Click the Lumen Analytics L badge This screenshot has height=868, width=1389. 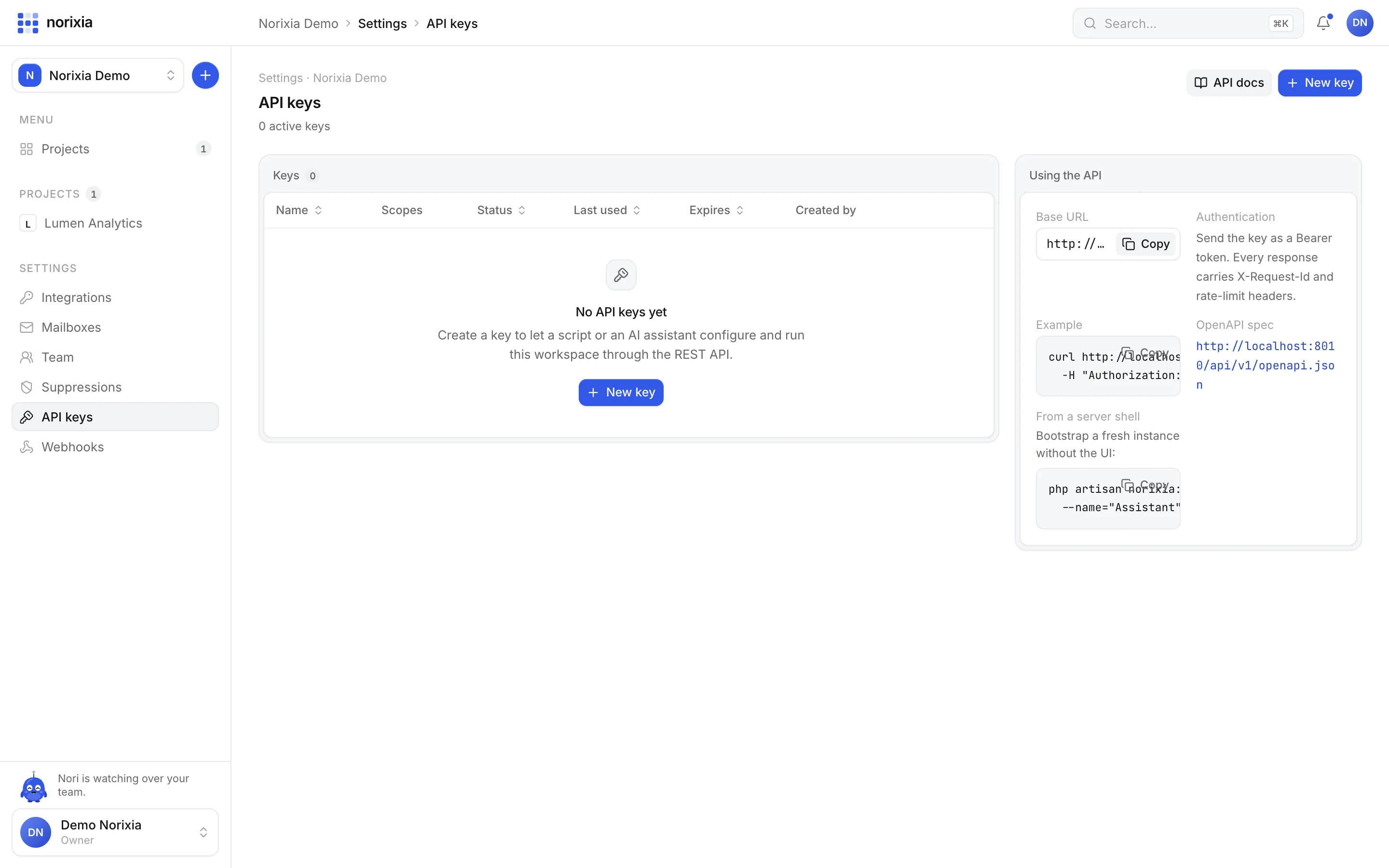(27, 223)
